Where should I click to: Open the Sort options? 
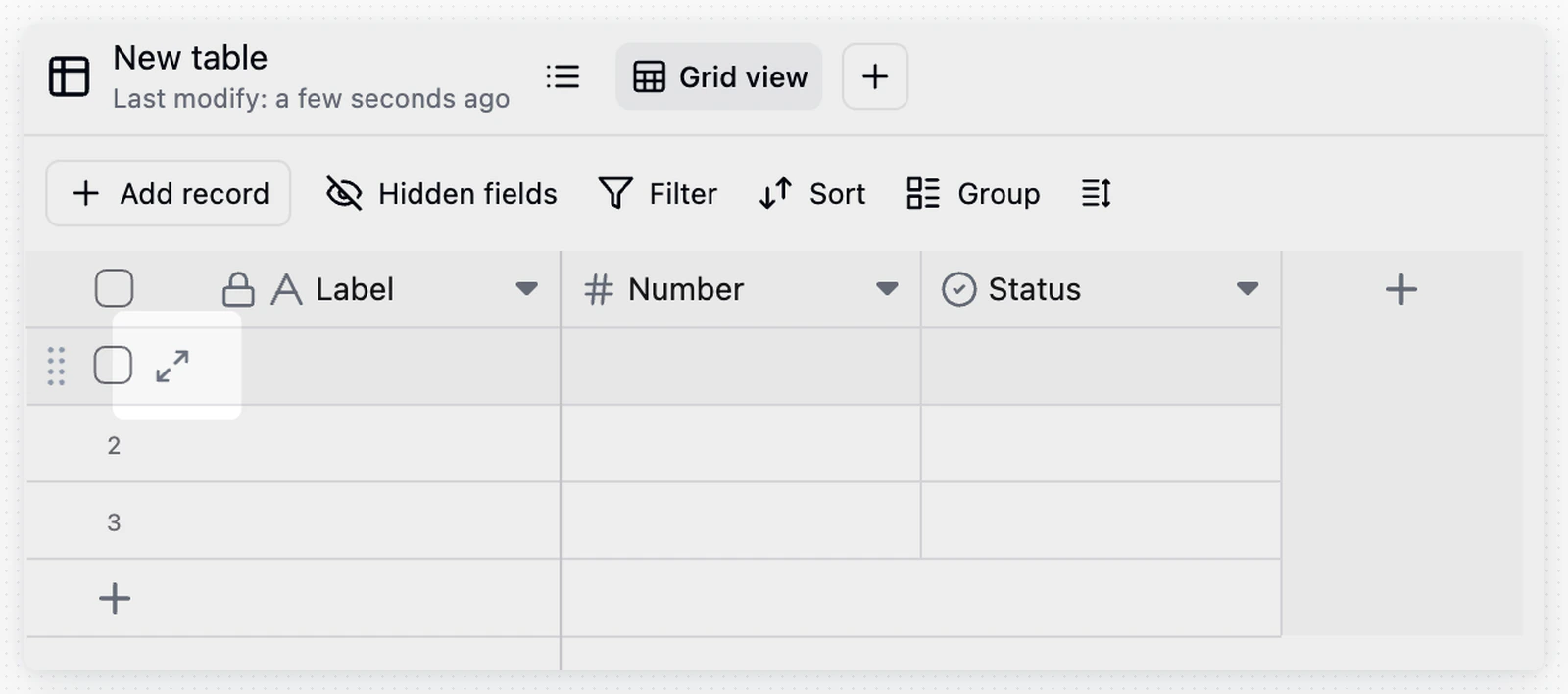[811, 193]
